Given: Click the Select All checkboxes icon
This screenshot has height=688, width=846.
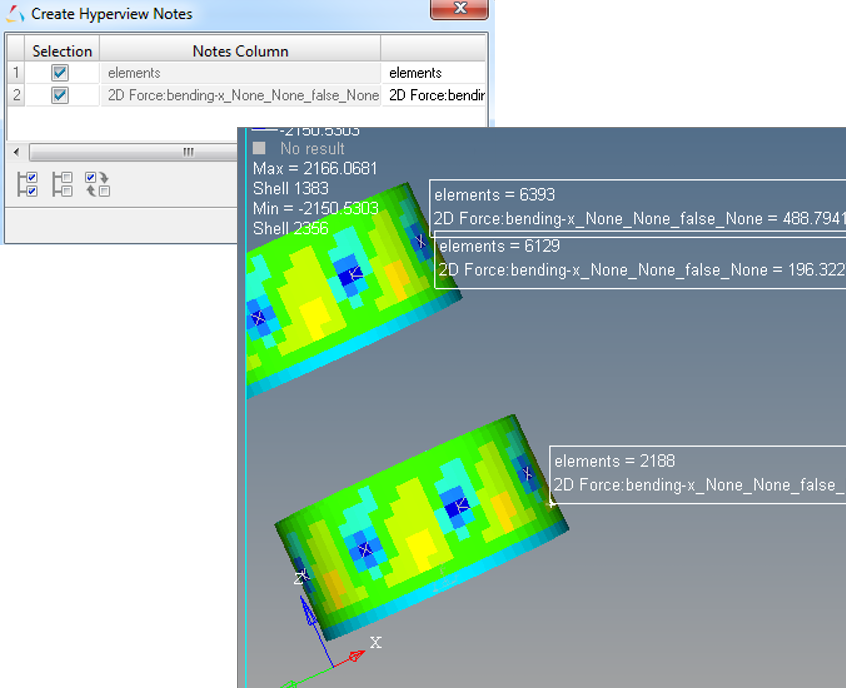Looking at the screenshot, I should point(28,184).
